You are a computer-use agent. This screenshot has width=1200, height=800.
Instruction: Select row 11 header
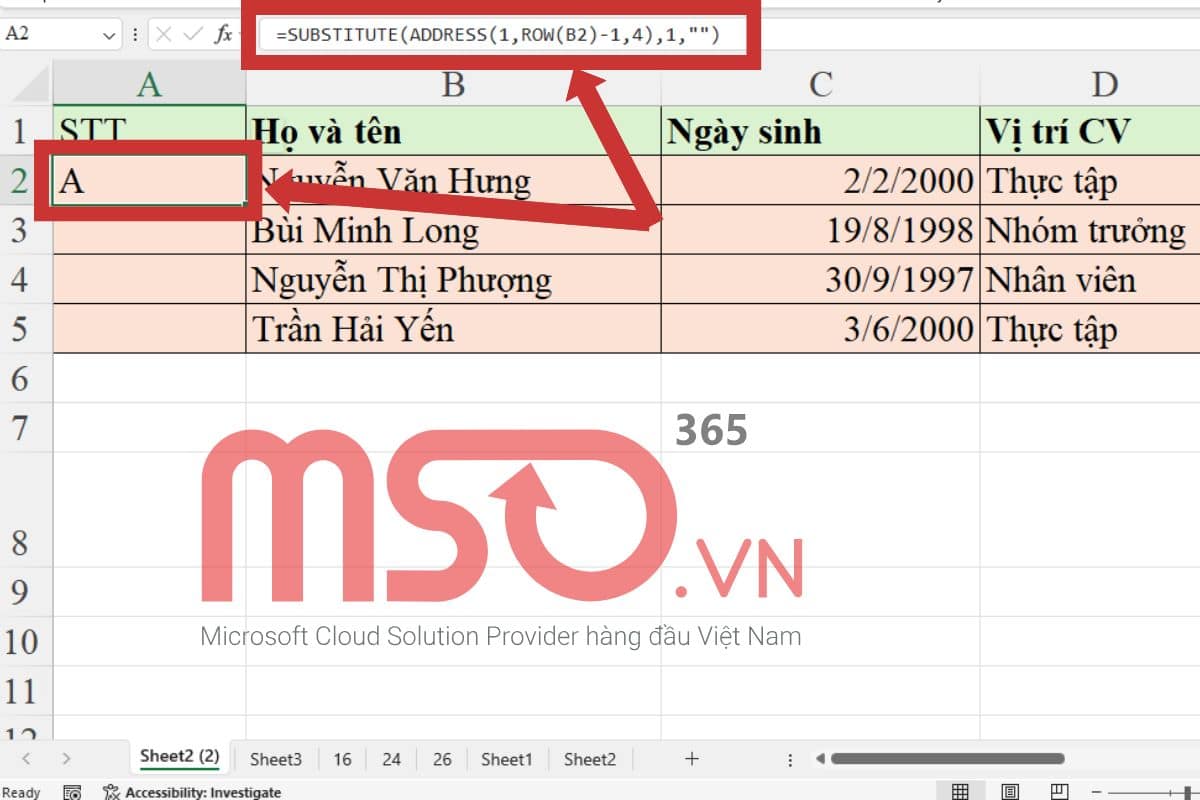click(x=26, y=691)
